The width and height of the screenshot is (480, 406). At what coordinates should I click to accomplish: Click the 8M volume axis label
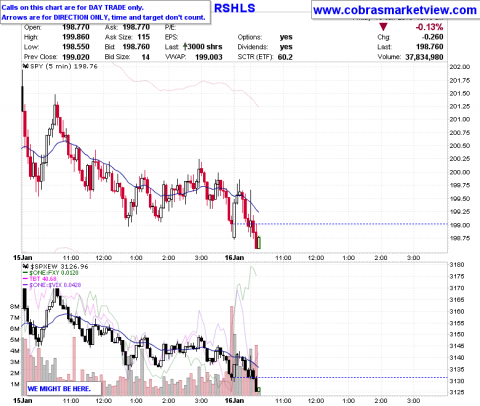[x=15, y=307]
